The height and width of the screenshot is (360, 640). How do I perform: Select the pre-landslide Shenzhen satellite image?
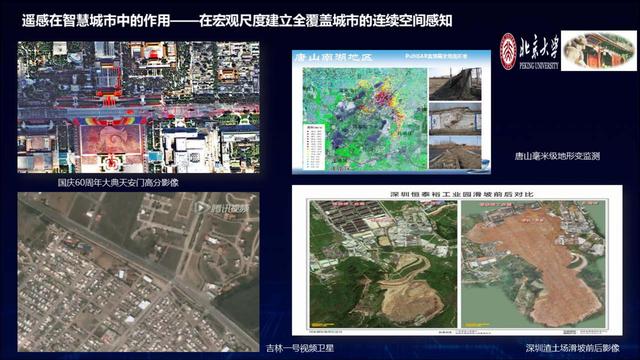(383, 264)
